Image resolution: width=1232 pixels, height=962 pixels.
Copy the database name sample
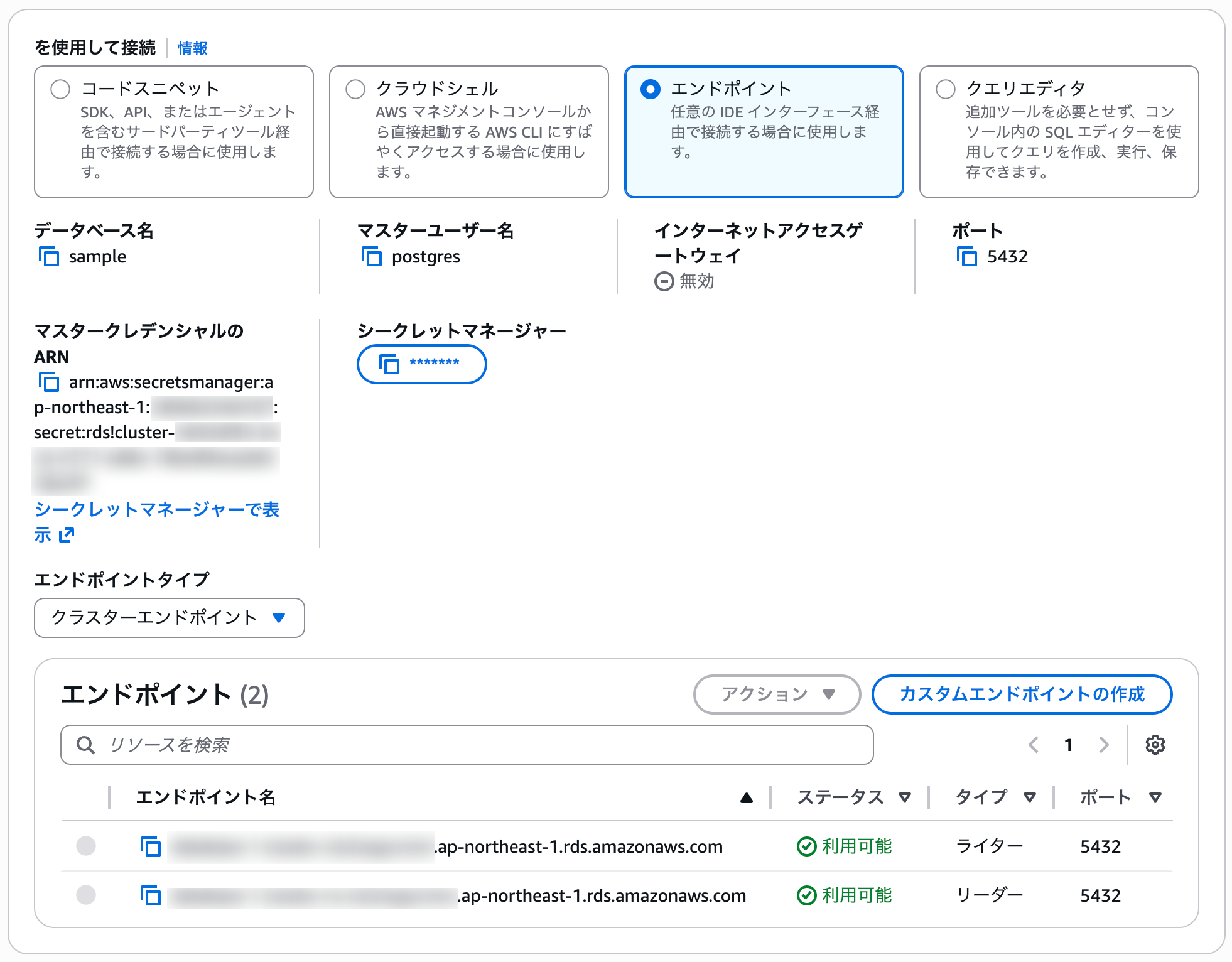(x=49, y=256)
